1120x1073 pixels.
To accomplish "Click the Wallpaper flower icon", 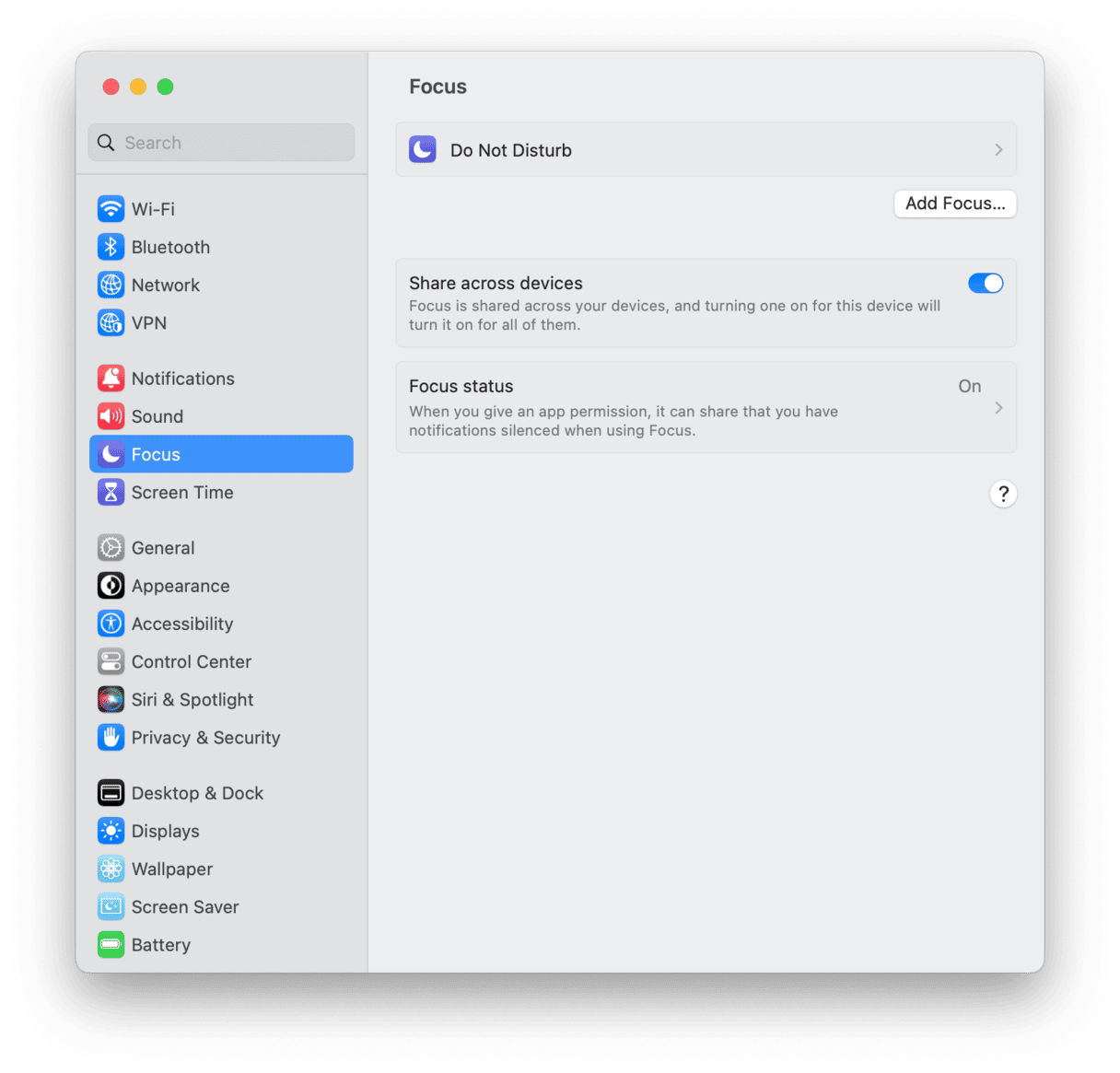I will coord(111,869).
